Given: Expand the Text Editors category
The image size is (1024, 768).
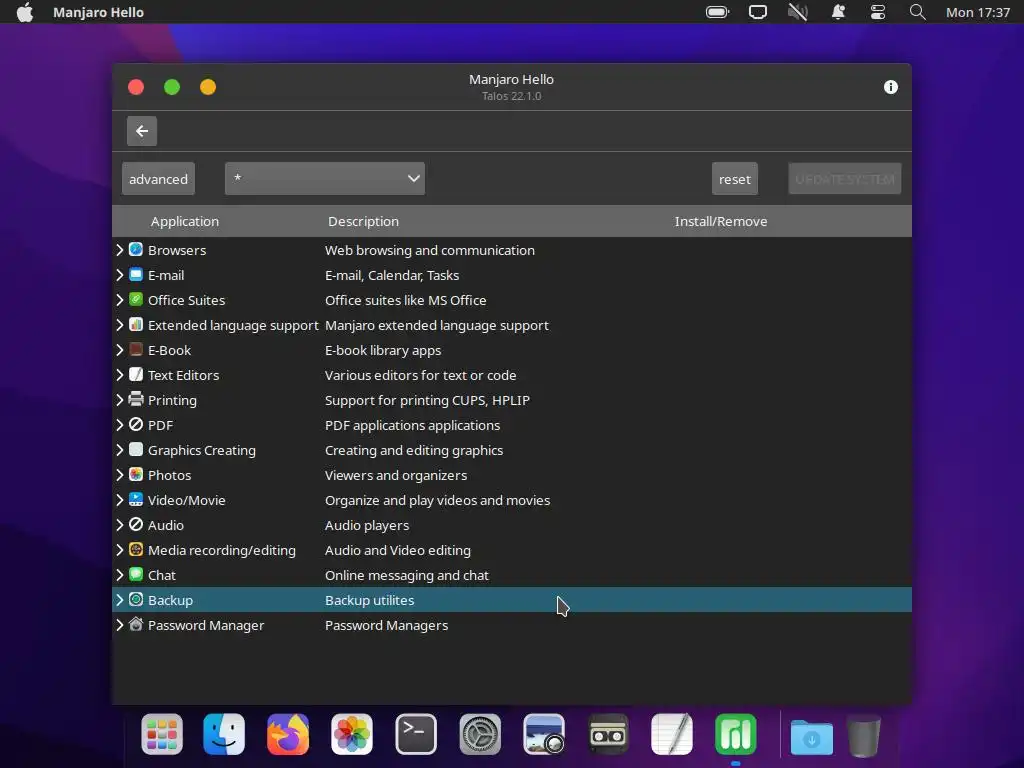Looking at the screenshot, I should coord(120,375).
